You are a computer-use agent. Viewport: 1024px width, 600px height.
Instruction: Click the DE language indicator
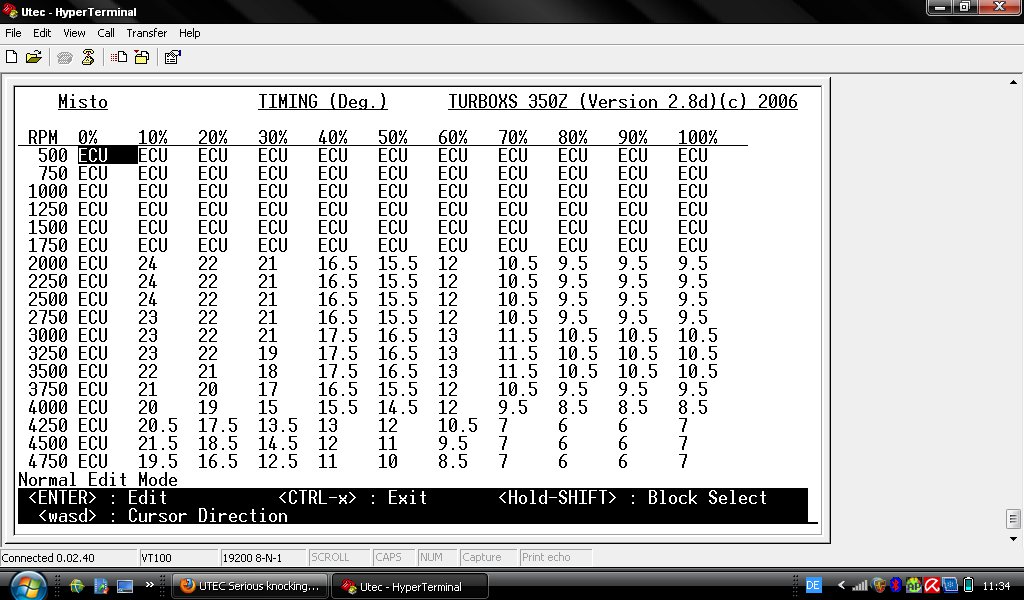pyautogui.click(x=813, y=585)
